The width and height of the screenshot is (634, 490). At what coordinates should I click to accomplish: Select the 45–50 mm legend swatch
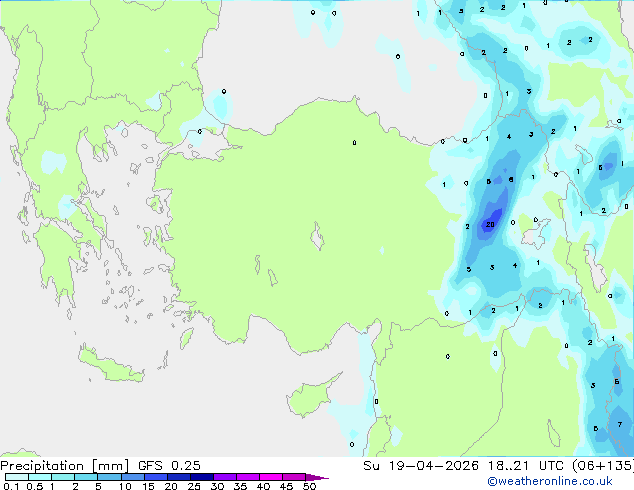pos(294,477)
